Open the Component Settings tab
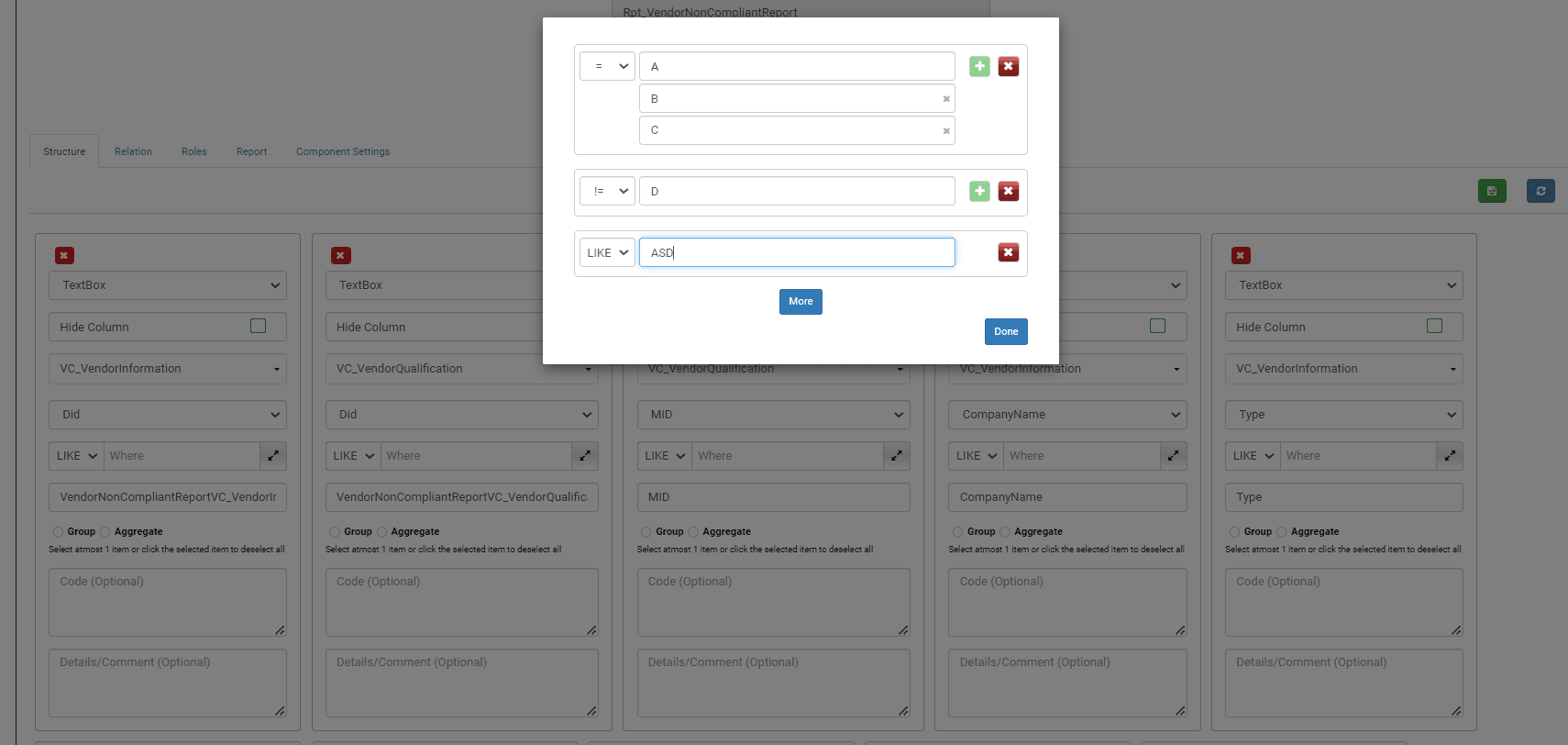 point(343,151)
